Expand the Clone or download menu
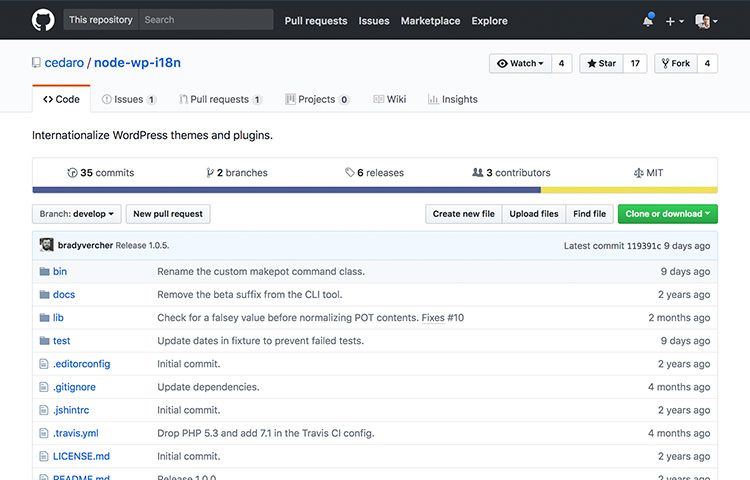The height and width of the screenshot is (480, 750). 668,214
